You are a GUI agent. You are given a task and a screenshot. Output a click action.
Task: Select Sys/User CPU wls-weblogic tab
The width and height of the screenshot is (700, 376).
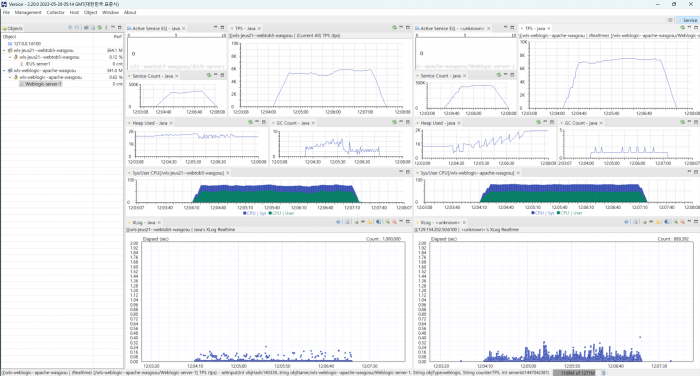467,173
